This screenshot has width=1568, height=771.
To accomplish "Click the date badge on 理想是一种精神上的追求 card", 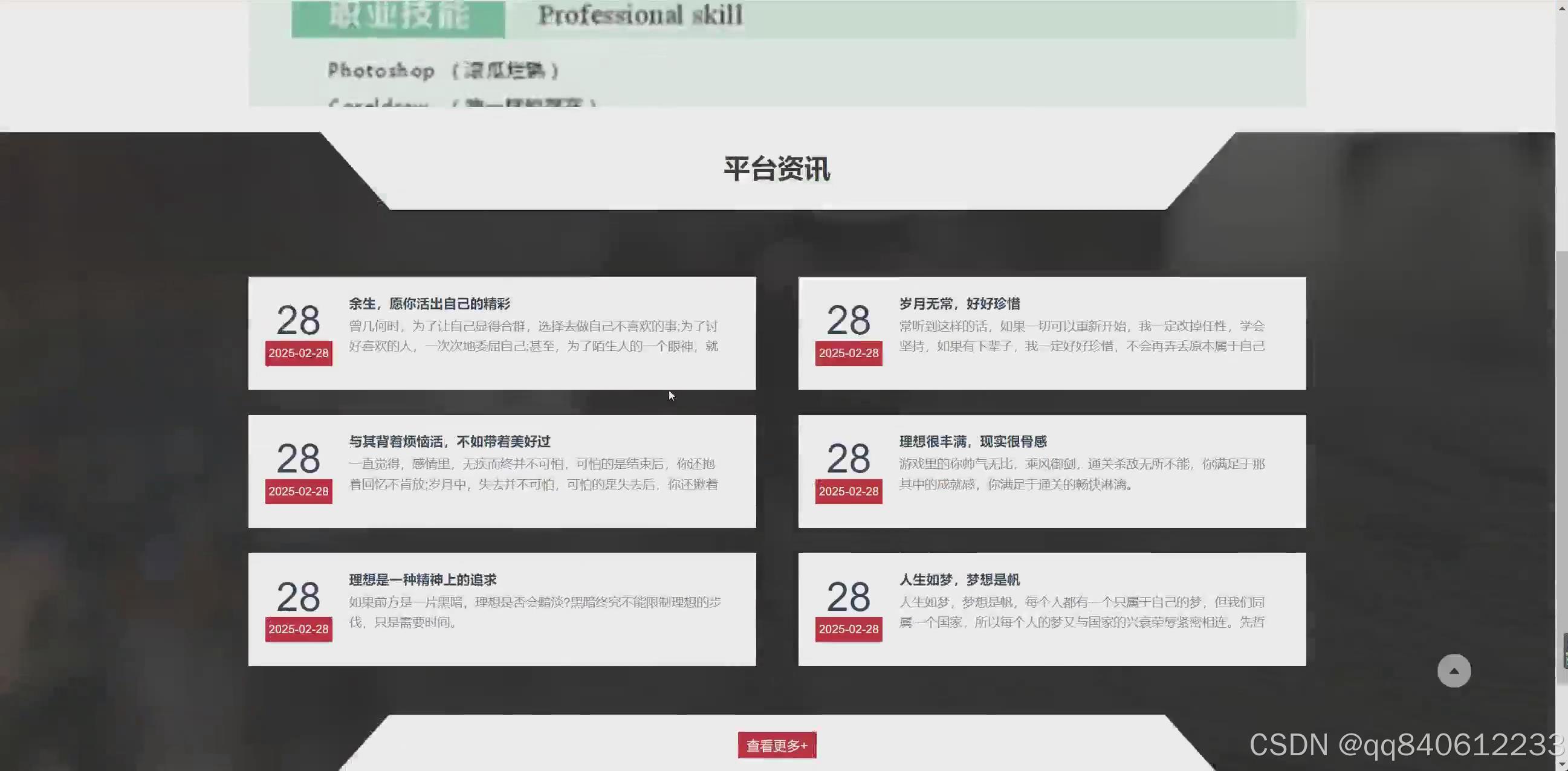I will (297, 629).
